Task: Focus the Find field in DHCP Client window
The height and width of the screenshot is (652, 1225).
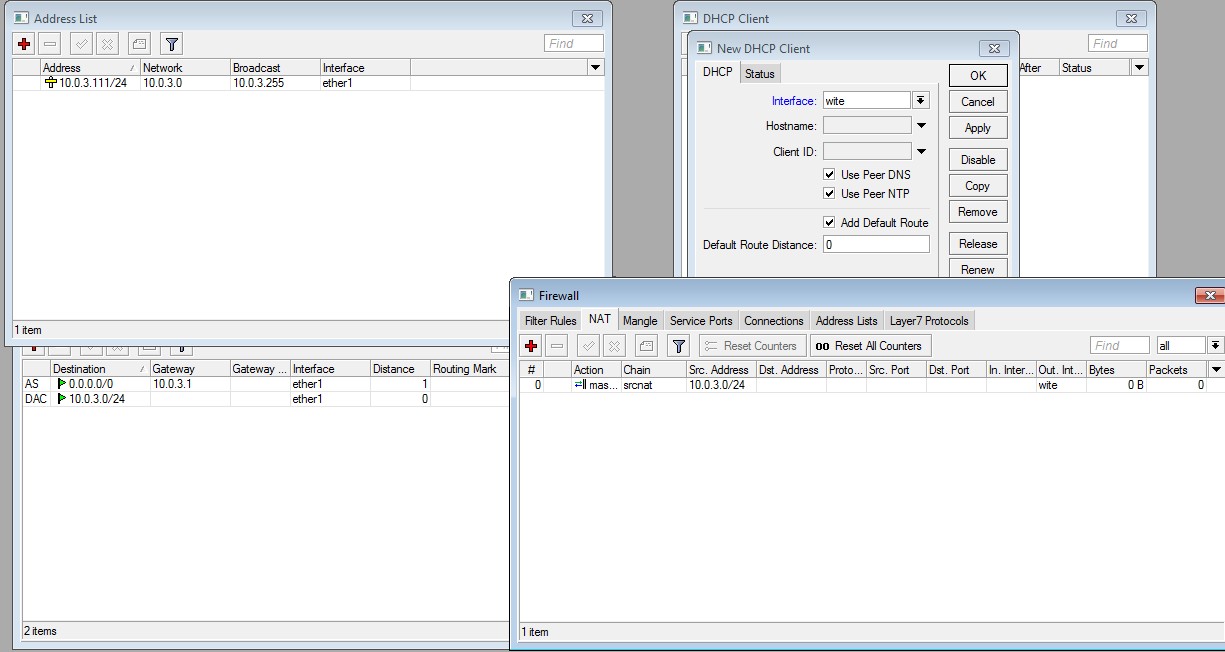Action: [x=1118, y=43]
